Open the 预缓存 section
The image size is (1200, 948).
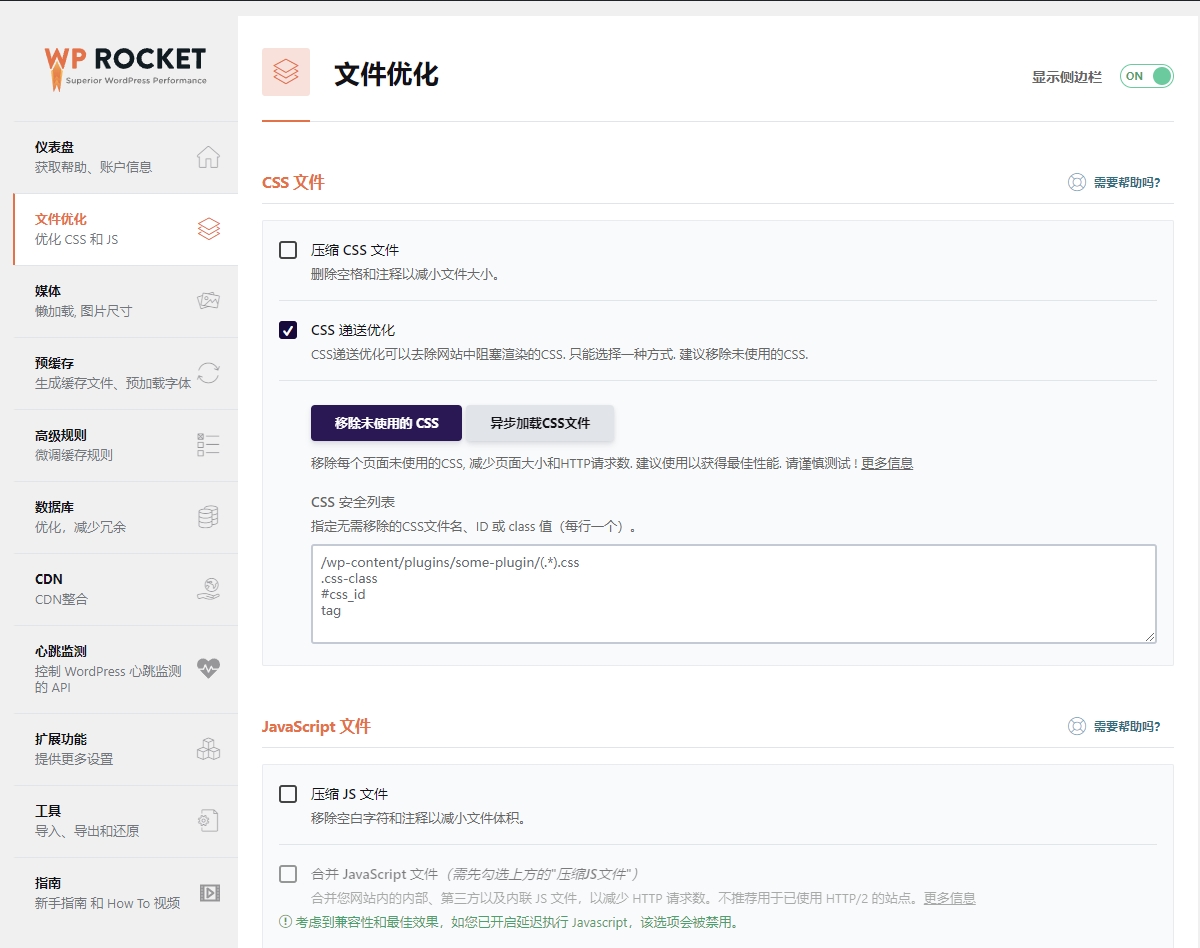click(x=126, y=373)
